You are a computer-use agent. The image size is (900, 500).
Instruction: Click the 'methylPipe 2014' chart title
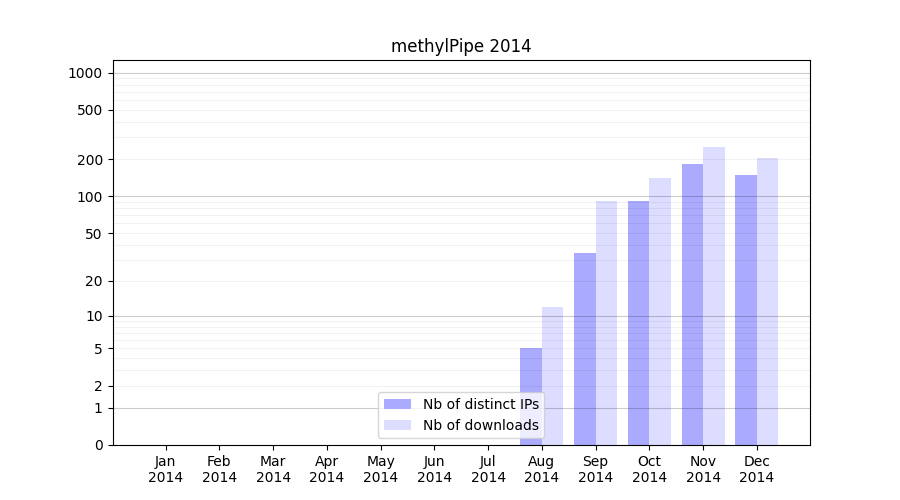(x=461, y=46)
